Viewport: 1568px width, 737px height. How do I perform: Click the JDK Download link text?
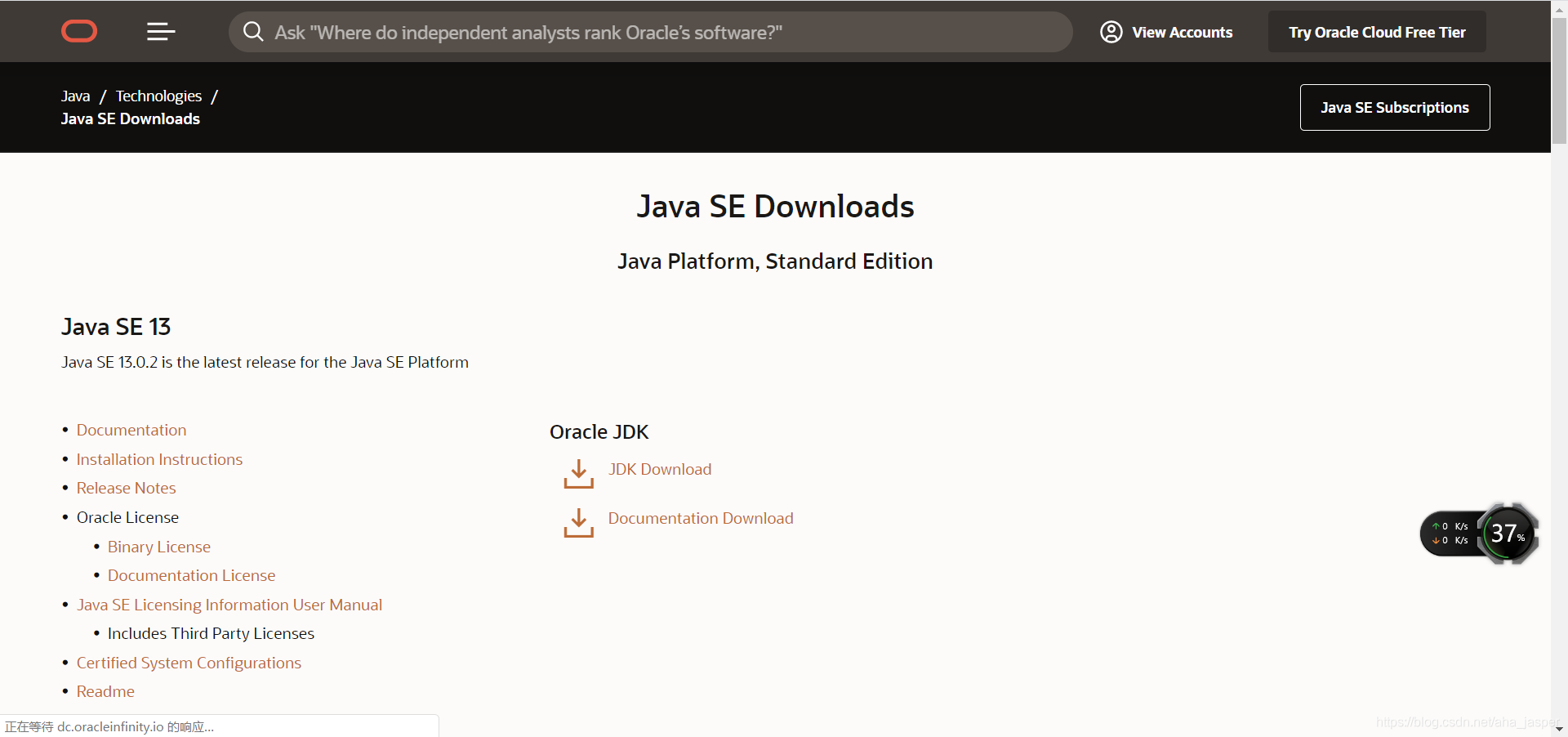[660, 469]
